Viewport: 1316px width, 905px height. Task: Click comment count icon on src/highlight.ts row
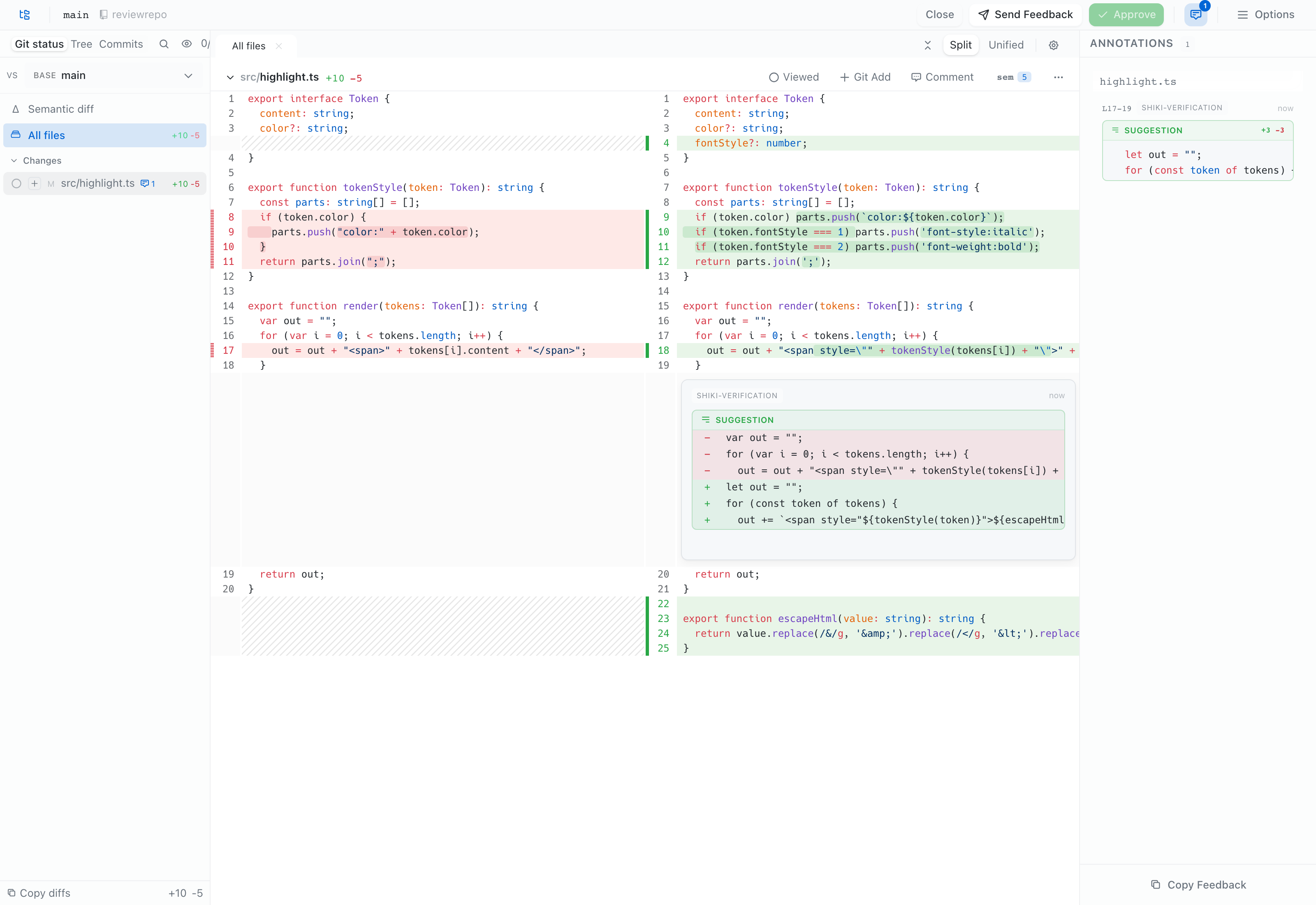[148, 184]
